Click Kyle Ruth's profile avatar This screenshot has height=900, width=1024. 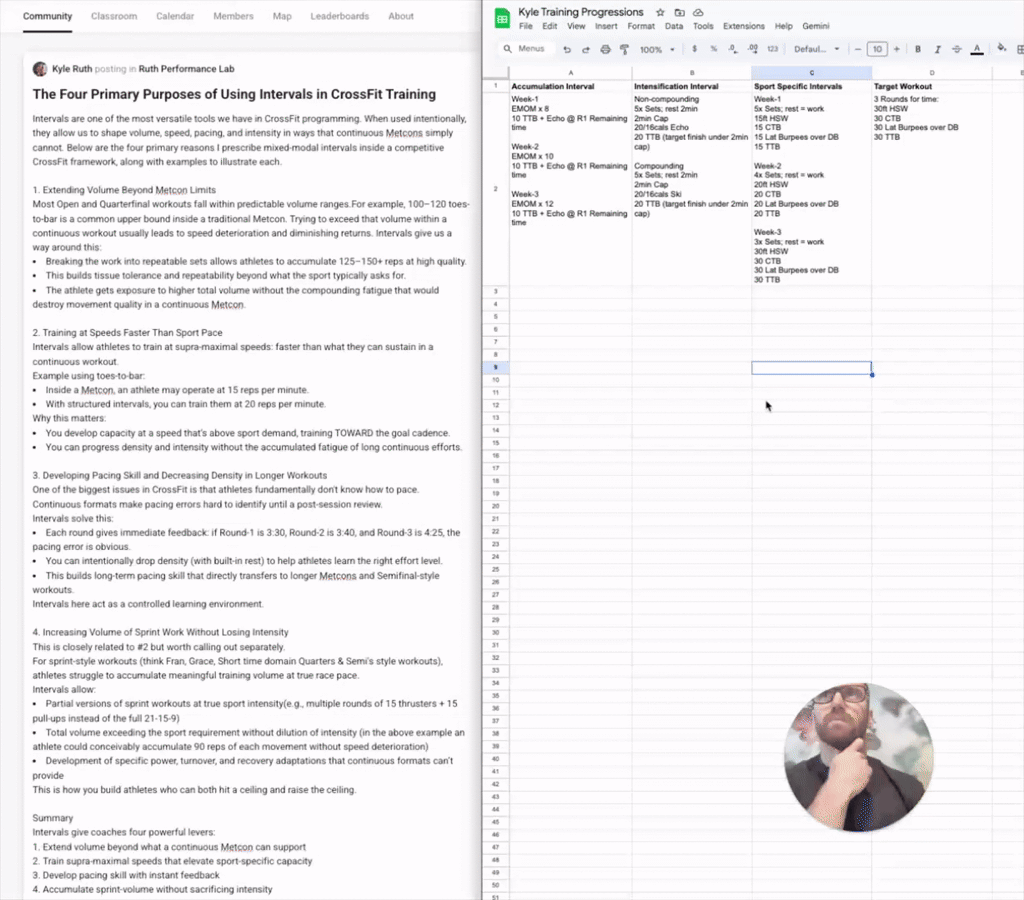pyautogui.click(x=40, y=69)
